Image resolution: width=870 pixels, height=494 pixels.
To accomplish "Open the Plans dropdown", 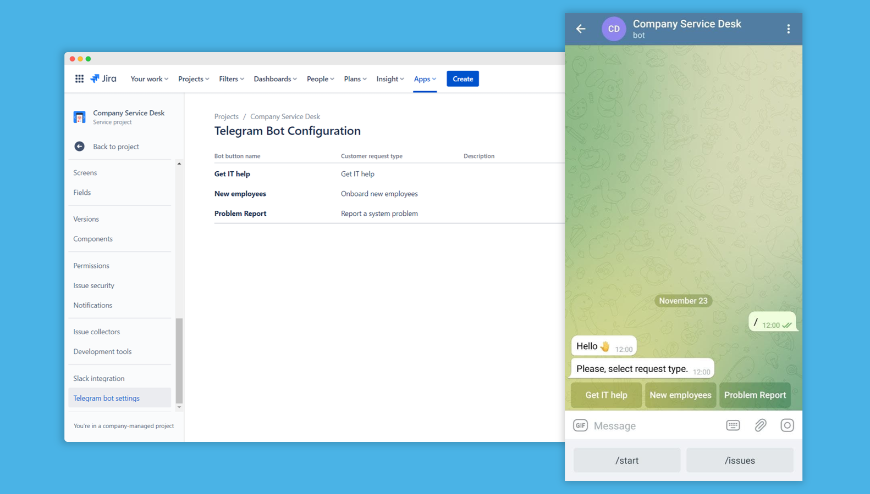I will (x=355, y=79).
